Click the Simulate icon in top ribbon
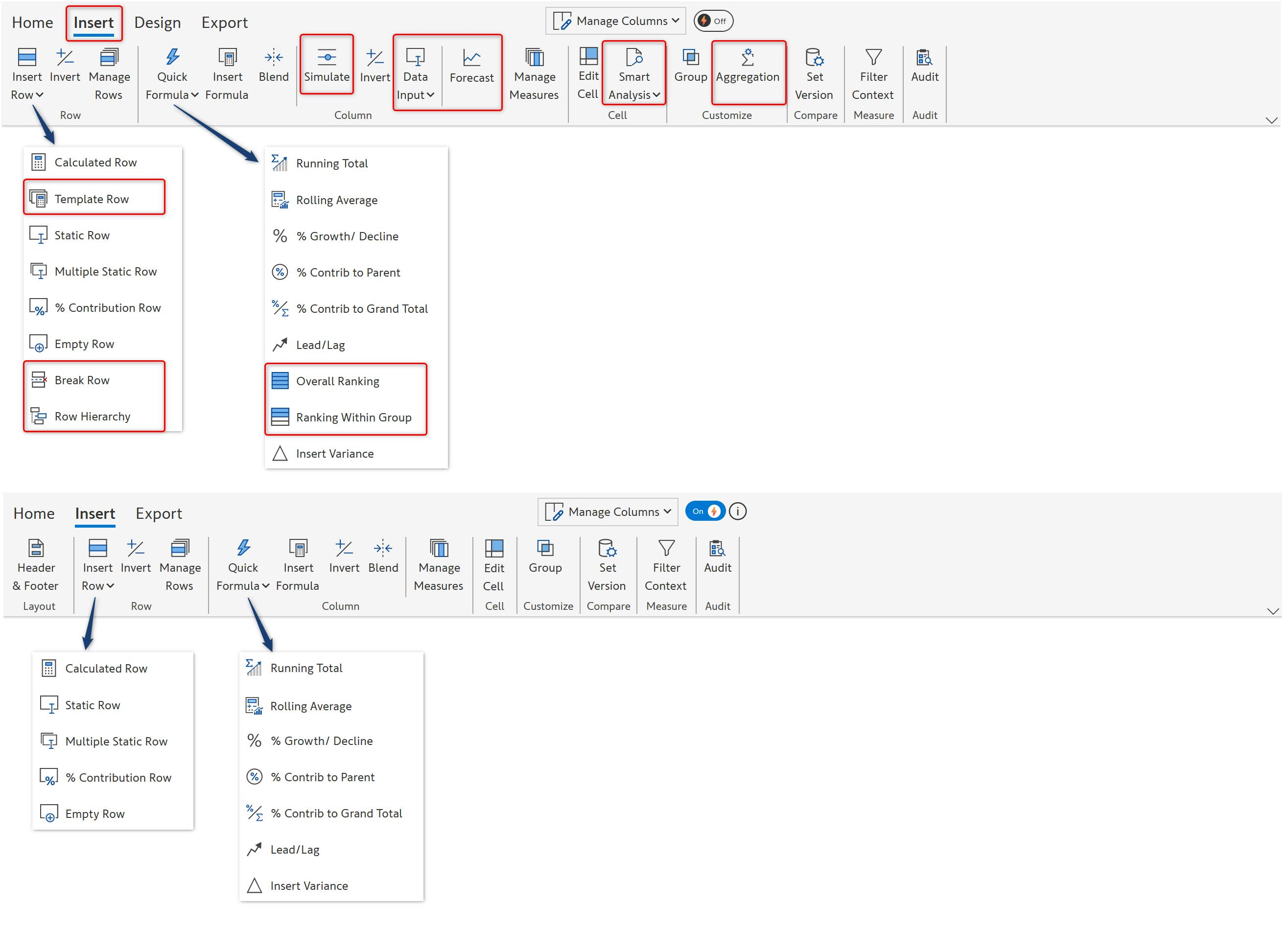This screenshot has width=1288, height=929. coord(327,57)
